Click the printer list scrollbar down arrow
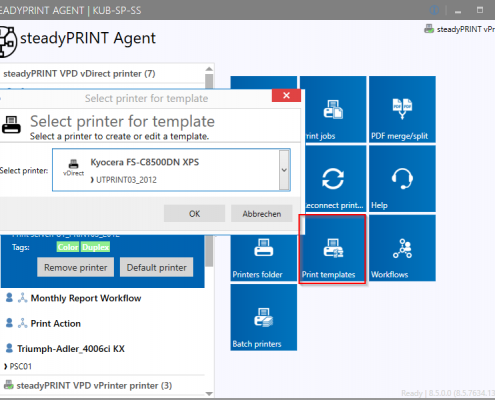This screenshot has height=400, width=495. (209, 393)
